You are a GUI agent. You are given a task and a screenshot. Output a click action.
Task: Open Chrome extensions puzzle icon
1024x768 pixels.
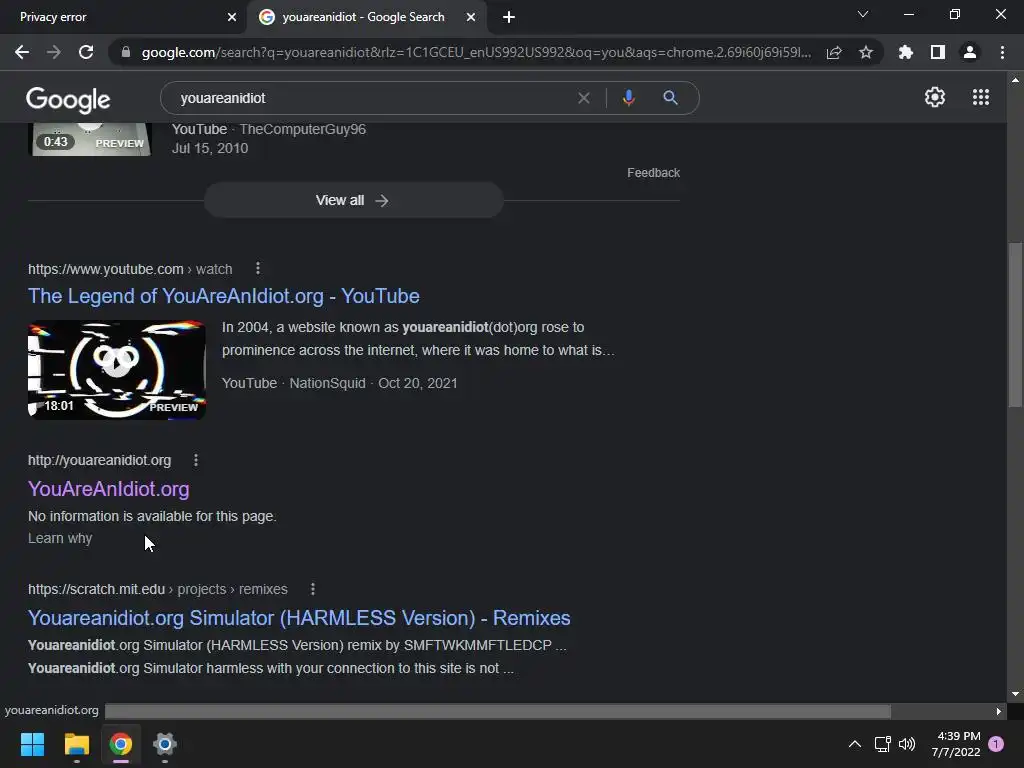pyautogui.click(x=906, y=52)
